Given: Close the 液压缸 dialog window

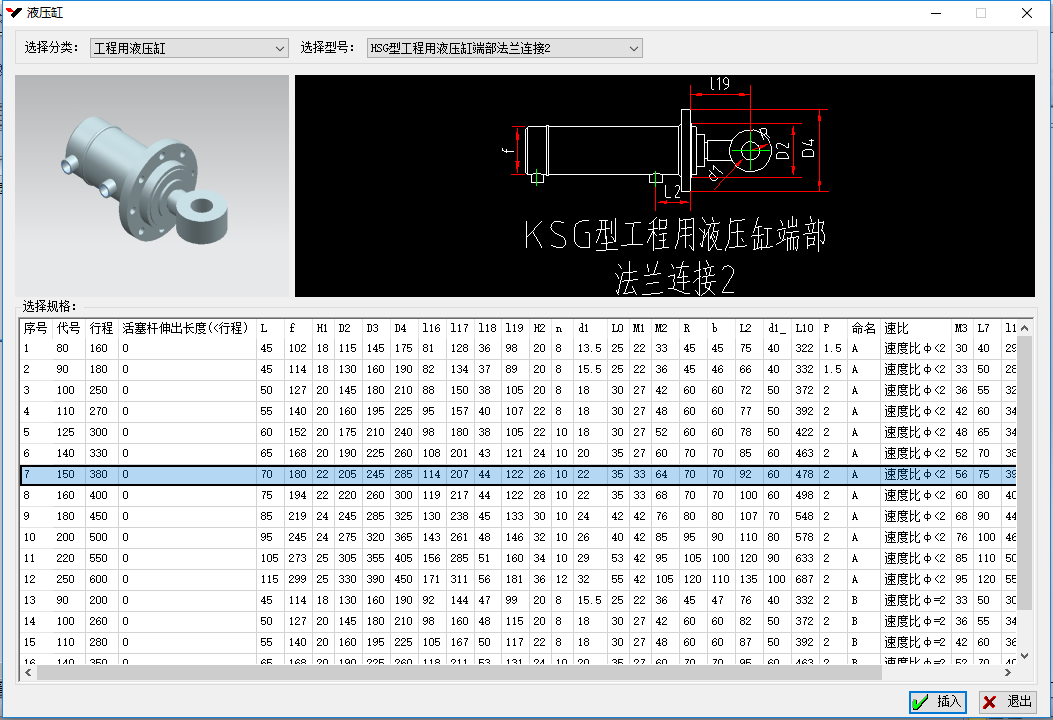Looking at the screenshot, I should click(1026, 13).
